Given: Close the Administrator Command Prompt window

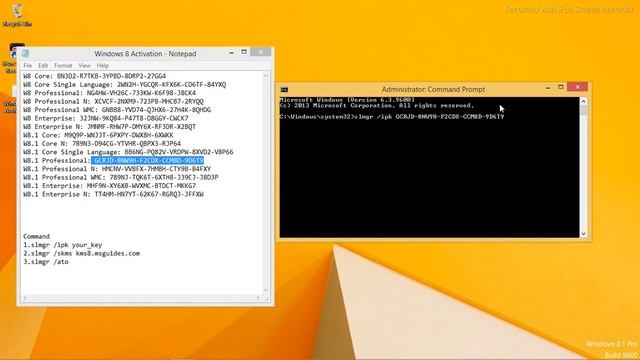Looking at the screenshot, I should (578, 87).
